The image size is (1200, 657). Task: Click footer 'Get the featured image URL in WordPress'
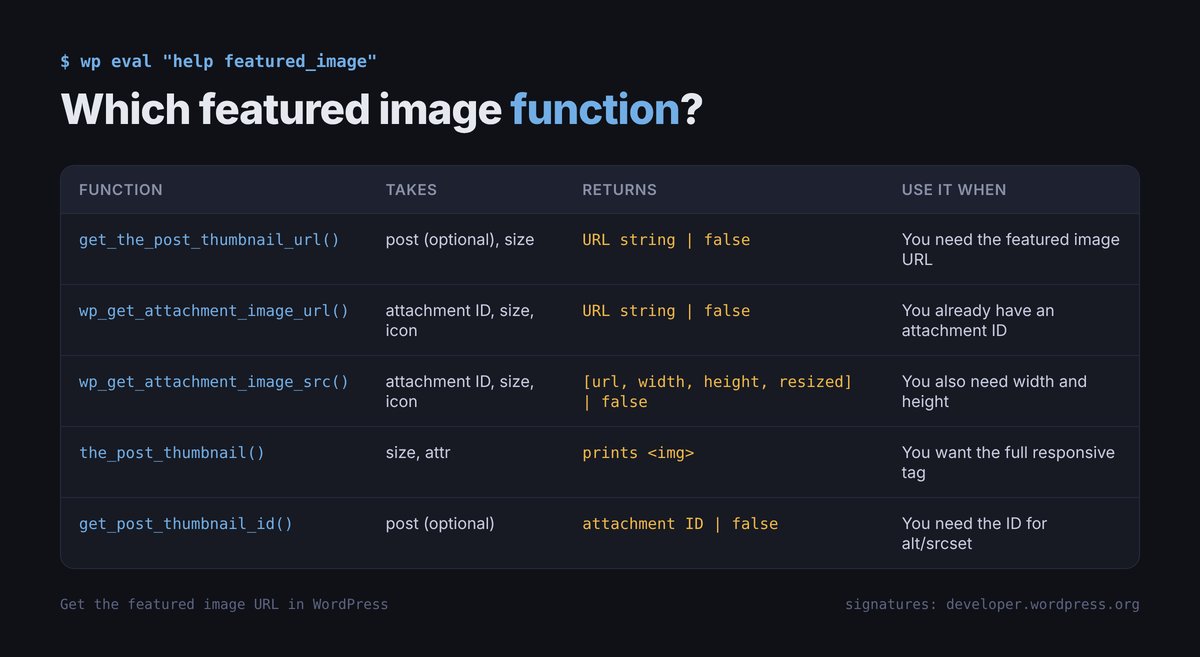224,604
